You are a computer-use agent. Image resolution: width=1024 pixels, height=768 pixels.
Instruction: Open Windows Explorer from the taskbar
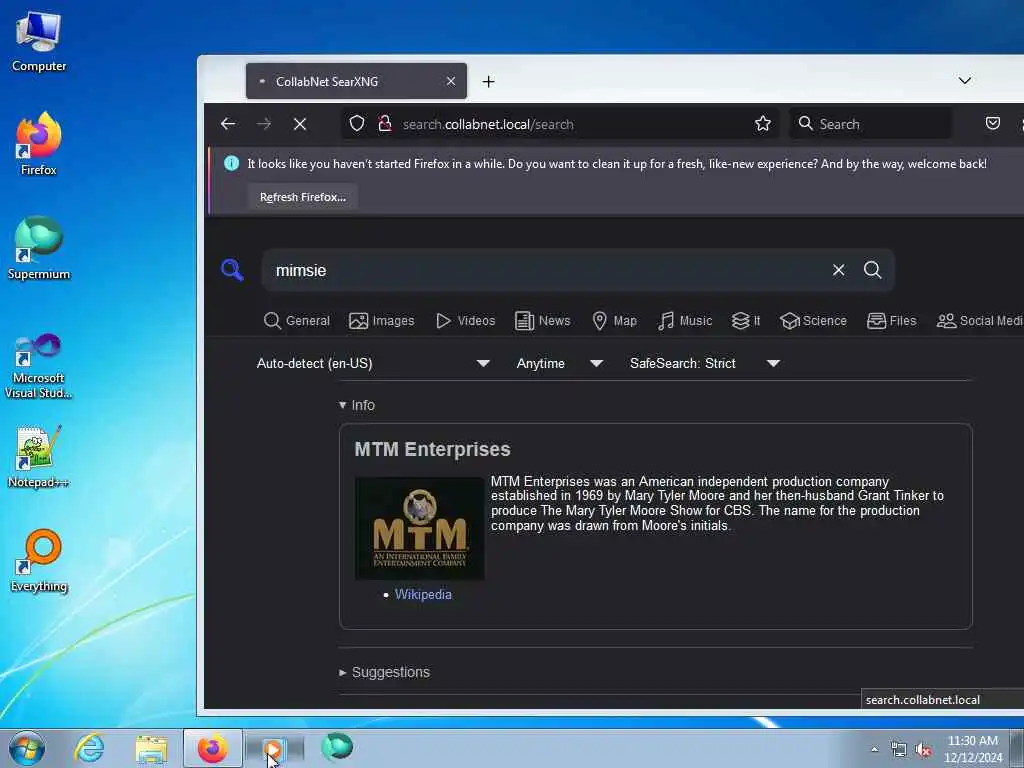coord(152,748)
